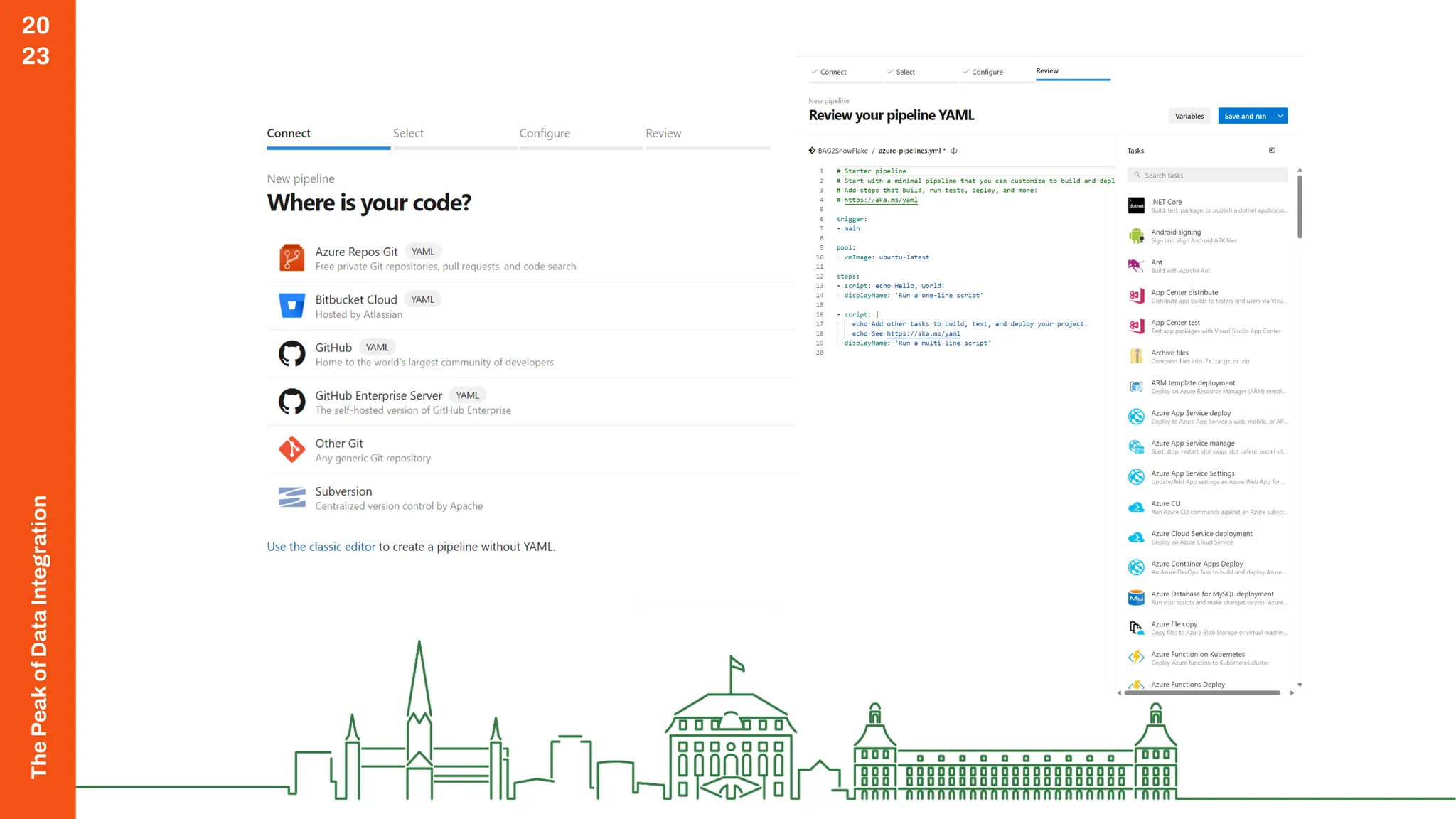Image resolution: width=1456 pixels, height=819 pixels.
Task: Click the Azure CLI task icon
Action: pyautogui.click(x=1136, y=507)
